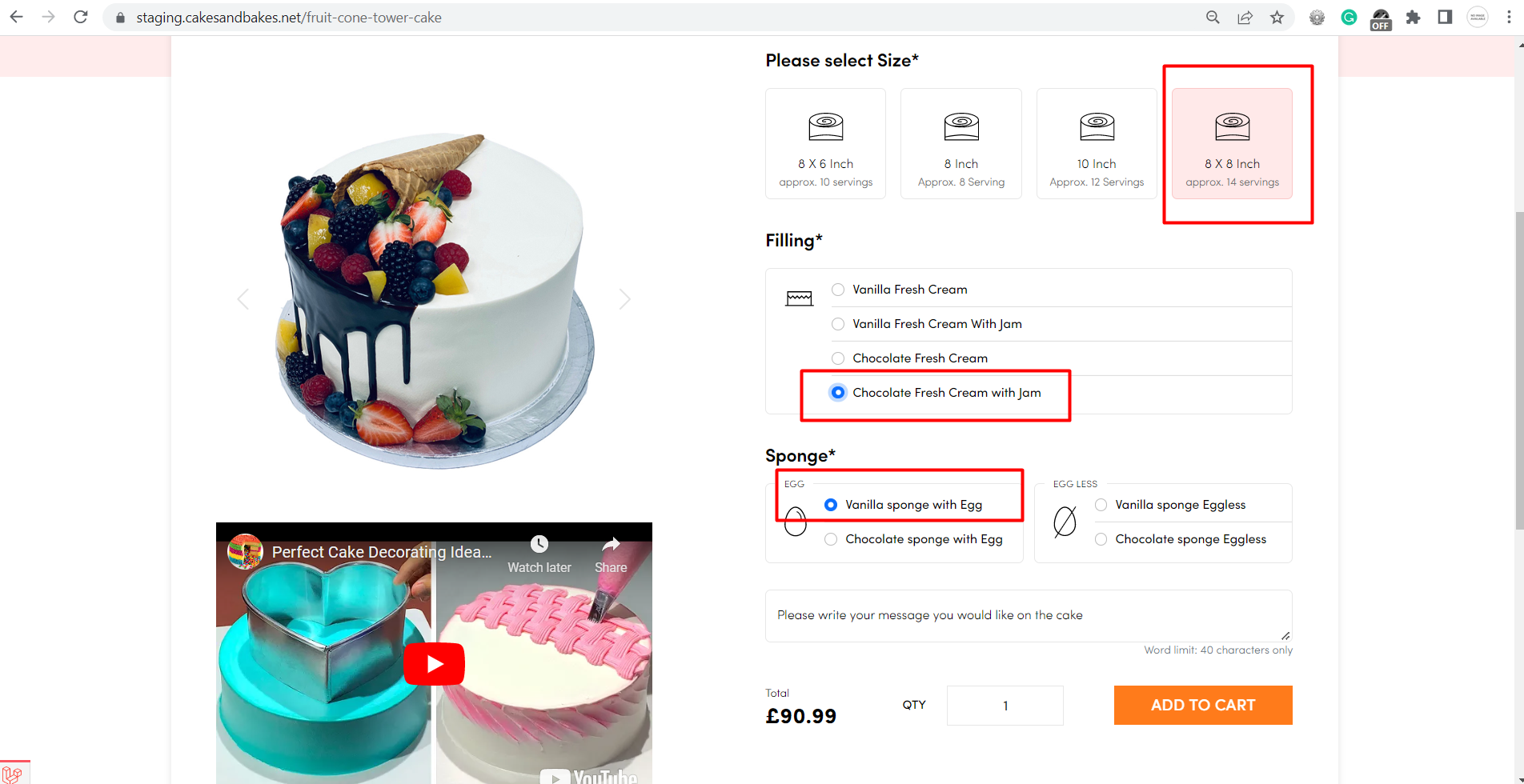Open the zoom magnifier icon in address bar
The width and height of the screenshot is (1524, 784).
click(x=1213, y=17)
